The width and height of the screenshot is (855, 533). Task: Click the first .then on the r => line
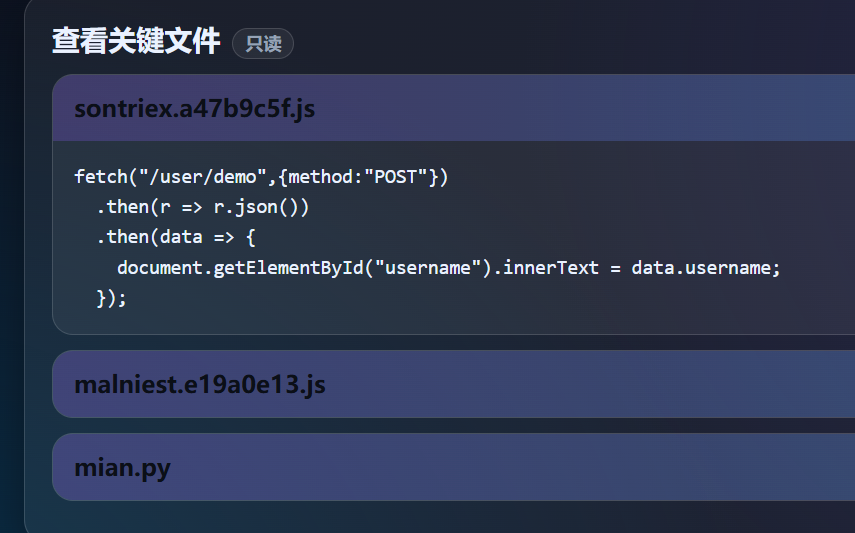[122, 208]
